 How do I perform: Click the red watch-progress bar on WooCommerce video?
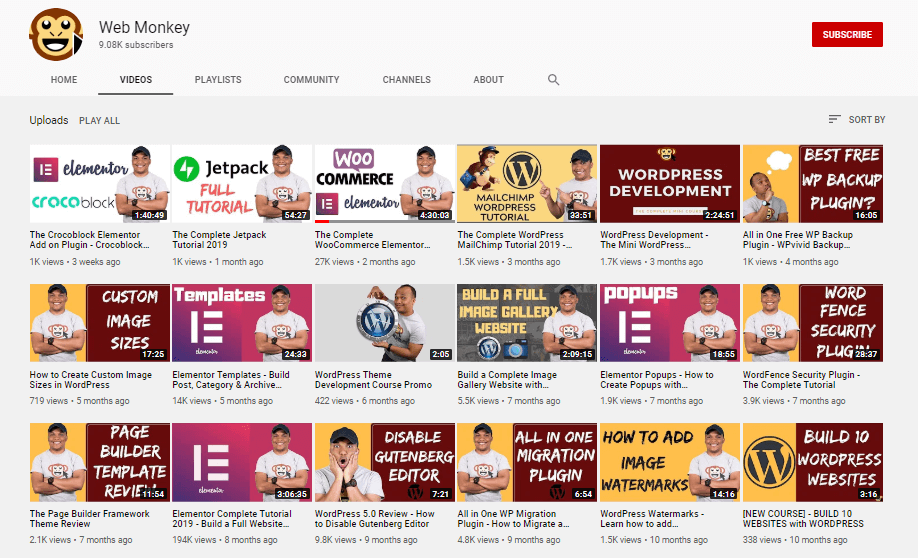coord(322,221)
